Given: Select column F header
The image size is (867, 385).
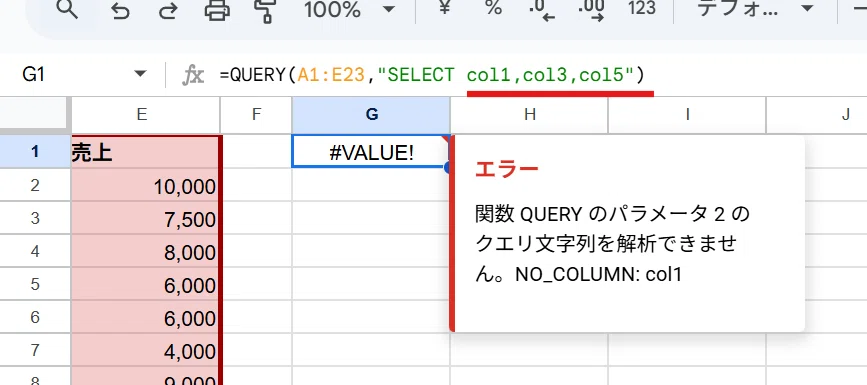Looking at the screenshot, I should coord(256,115).
